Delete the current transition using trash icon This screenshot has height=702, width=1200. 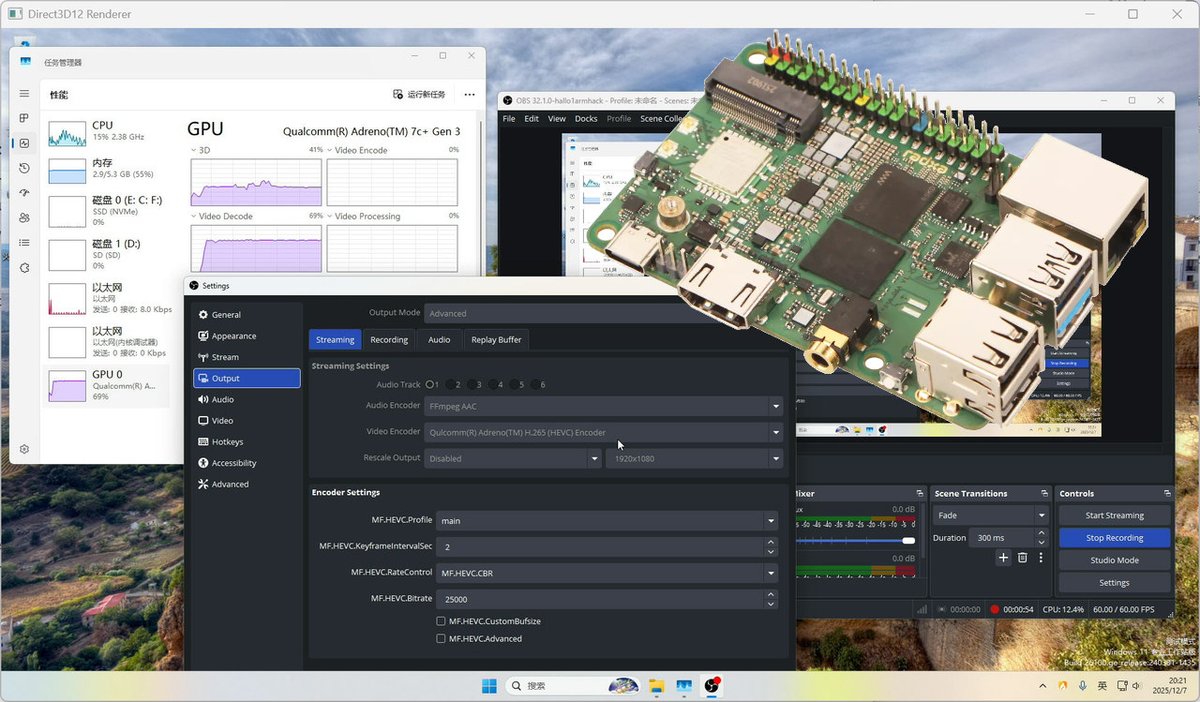pos(1023,557)
